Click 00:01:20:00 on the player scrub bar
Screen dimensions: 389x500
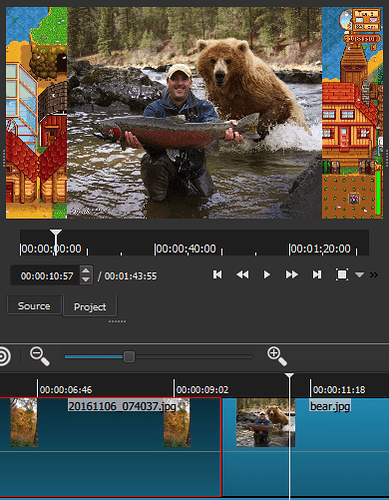pyautogui.click(x=320, y=249)
